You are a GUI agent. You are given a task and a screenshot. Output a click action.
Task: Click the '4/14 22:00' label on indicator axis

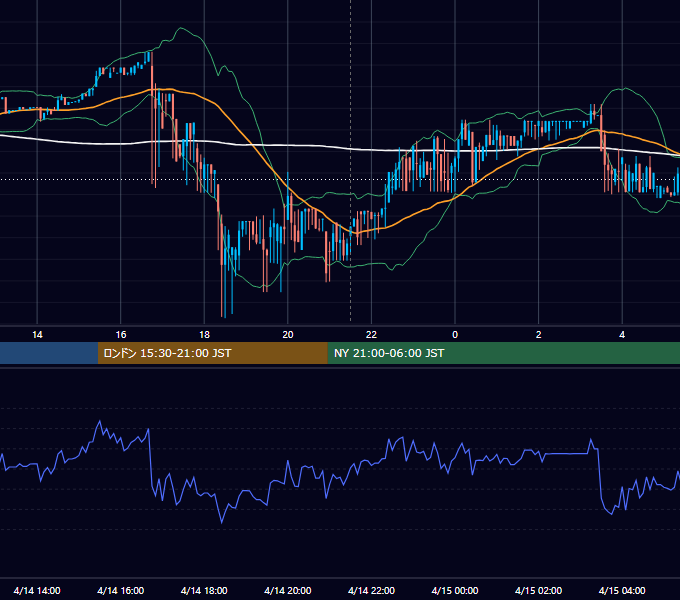(371, 590)
